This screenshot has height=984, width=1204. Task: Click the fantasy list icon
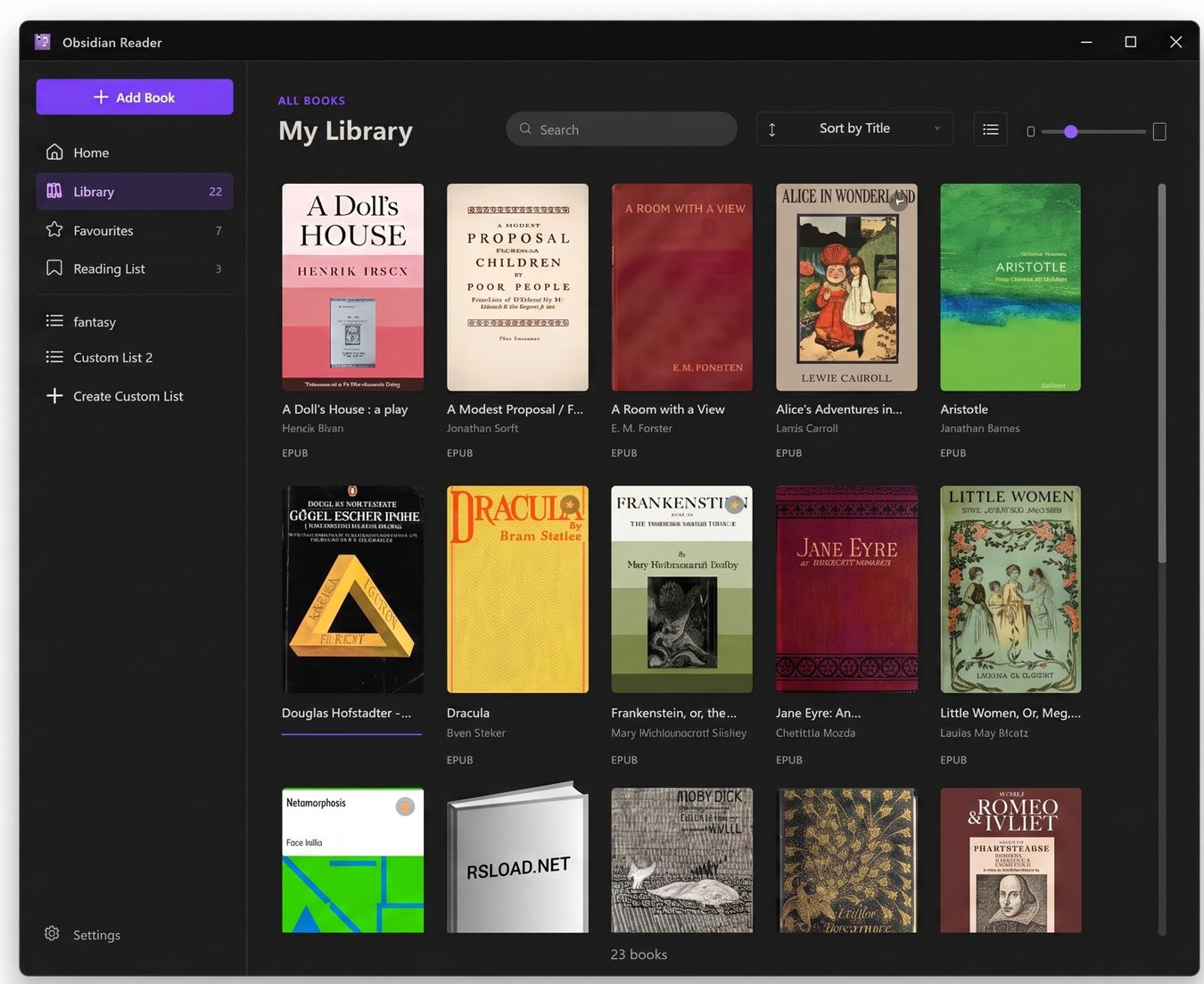tap(54, 320)
